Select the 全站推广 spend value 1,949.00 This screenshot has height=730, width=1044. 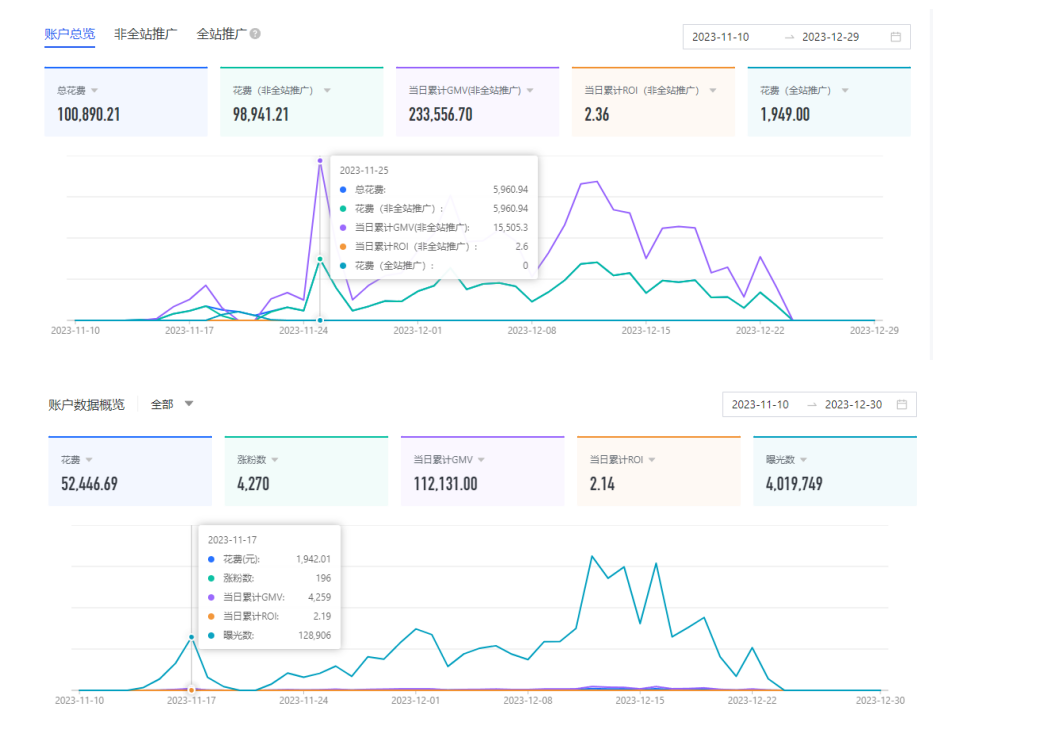click(x=785, y=115)
